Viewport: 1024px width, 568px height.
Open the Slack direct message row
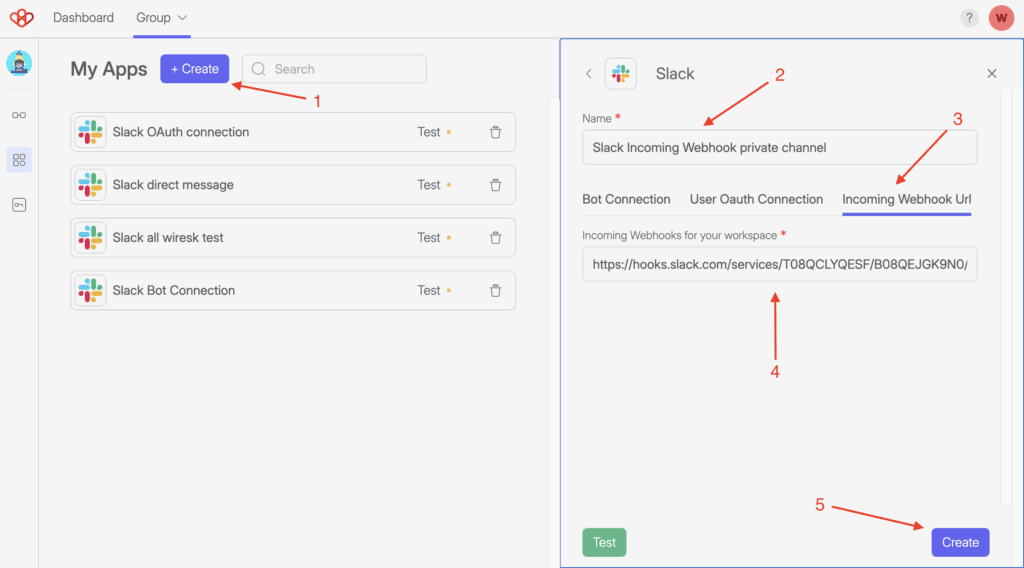coord(293,185)
